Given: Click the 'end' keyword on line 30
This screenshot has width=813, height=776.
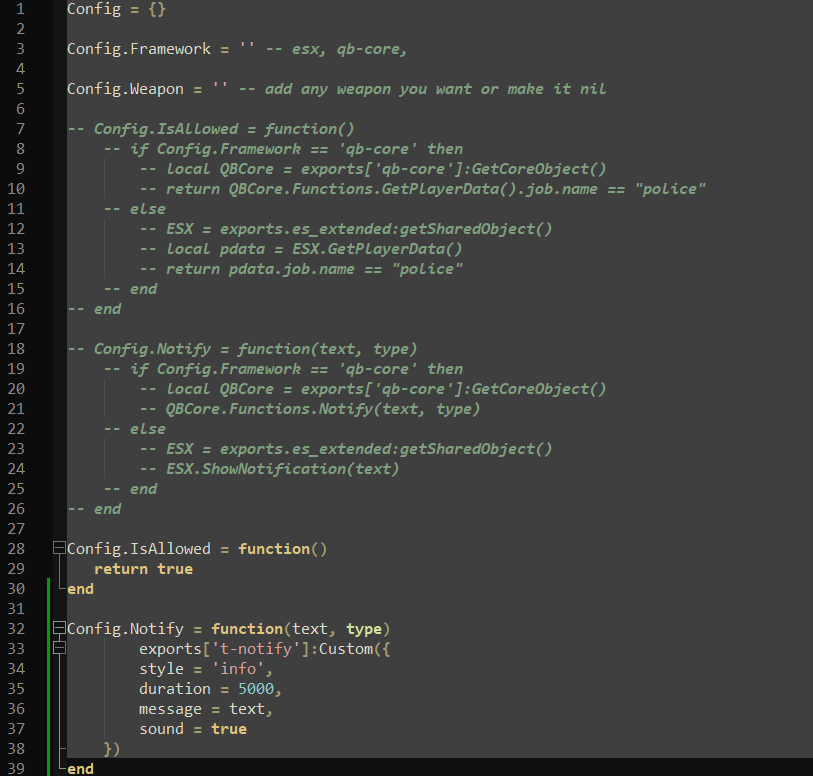Looking at the screenshot, I should 80,589.
